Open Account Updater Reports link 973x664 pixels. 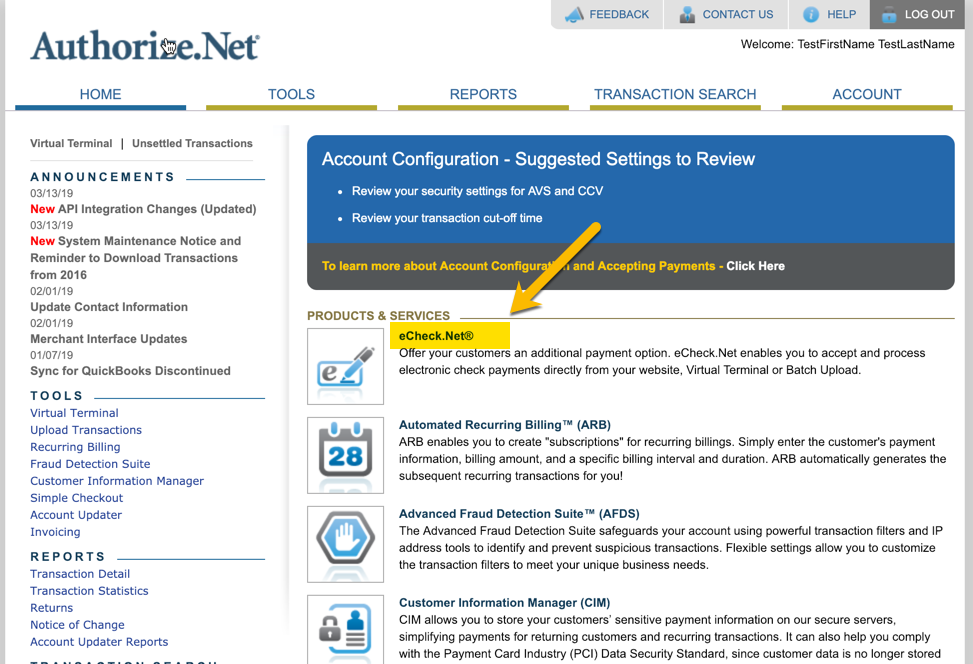click(x=99, y=642)
